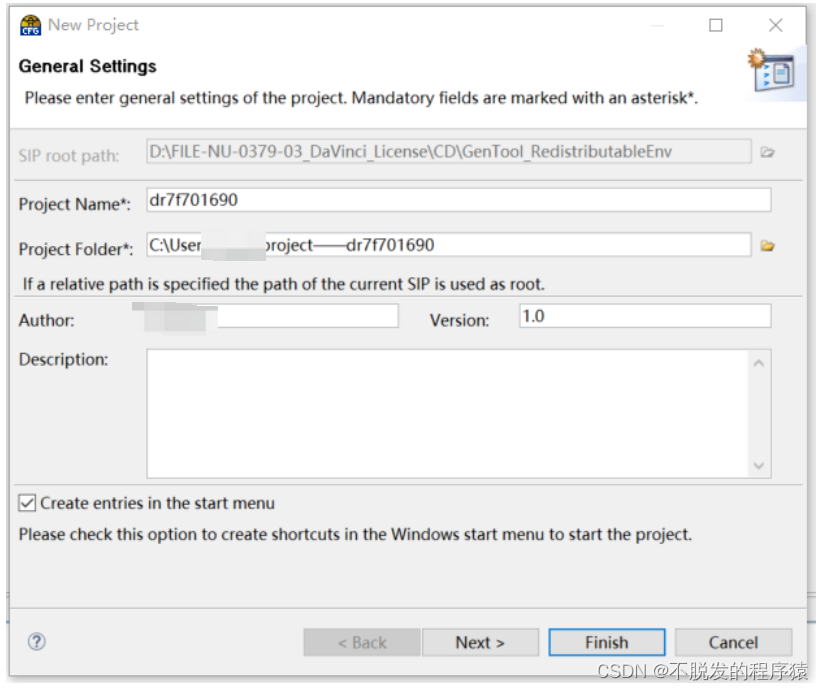Enable the Create entries in start menu option
824x690 pixels.
tap(27, 504)
